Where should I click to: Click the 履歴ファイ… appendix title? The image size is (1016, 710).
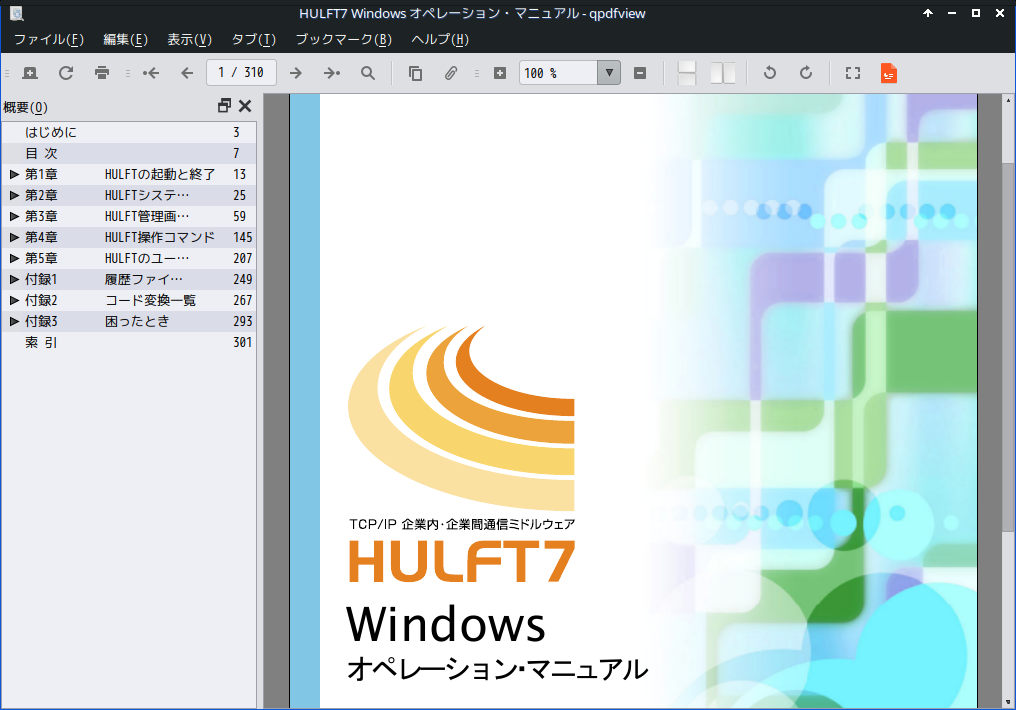[144, 279]
